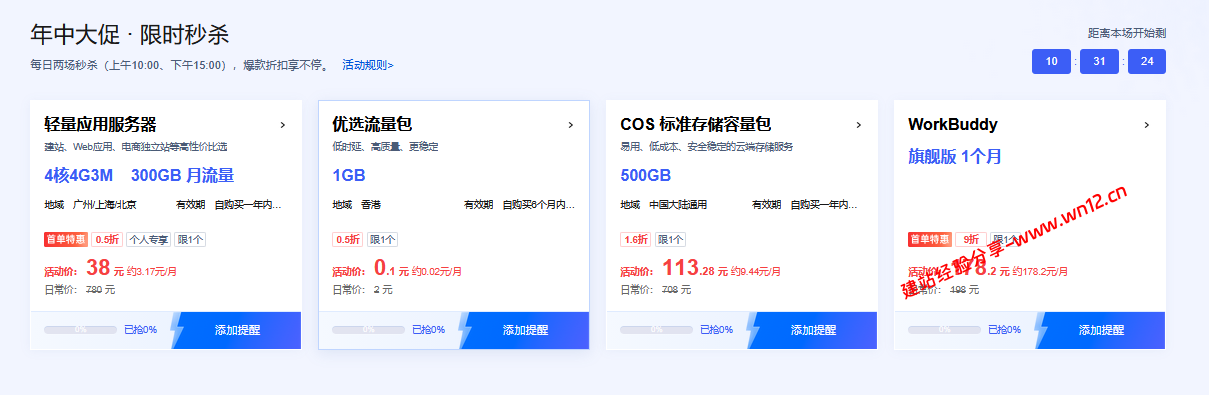Click 已抢0% on 优选流量包 card

pos(428,329)
